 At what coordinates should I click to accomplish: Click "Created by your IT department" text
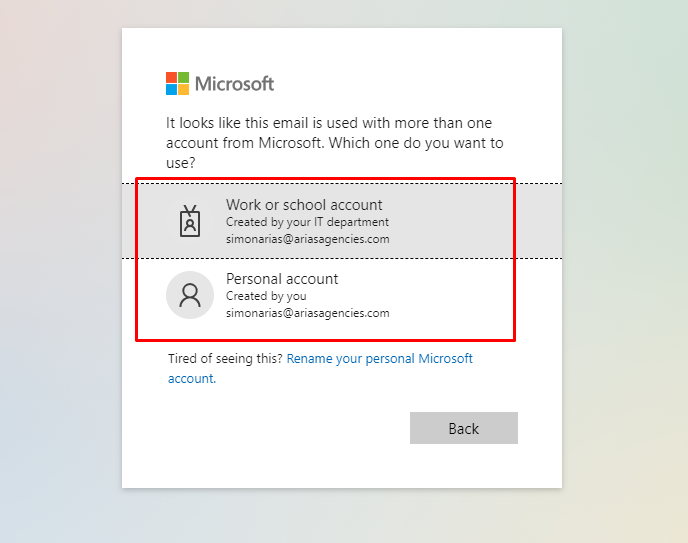[x=307, y=222]
